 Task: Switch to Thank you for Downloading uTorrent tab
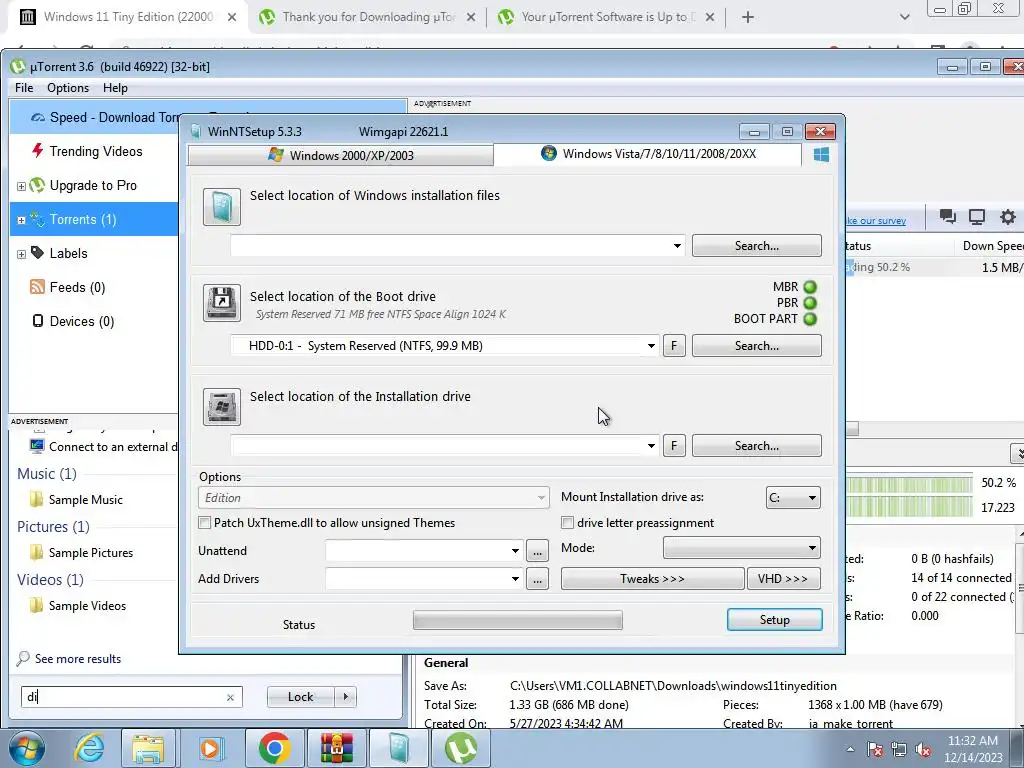click(x=368, y=17)
